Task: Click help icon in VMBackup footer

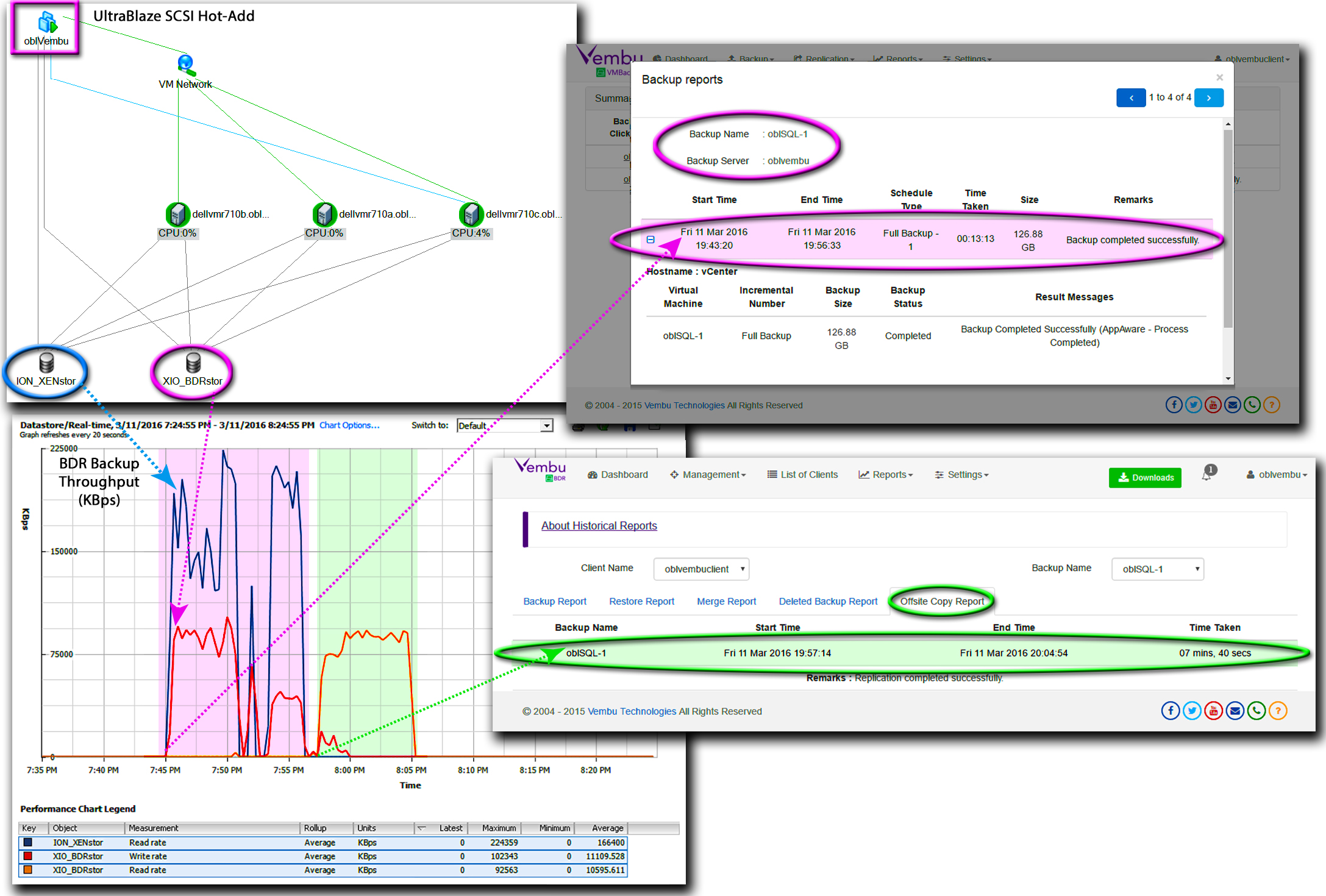Action: pos(1272,405)
